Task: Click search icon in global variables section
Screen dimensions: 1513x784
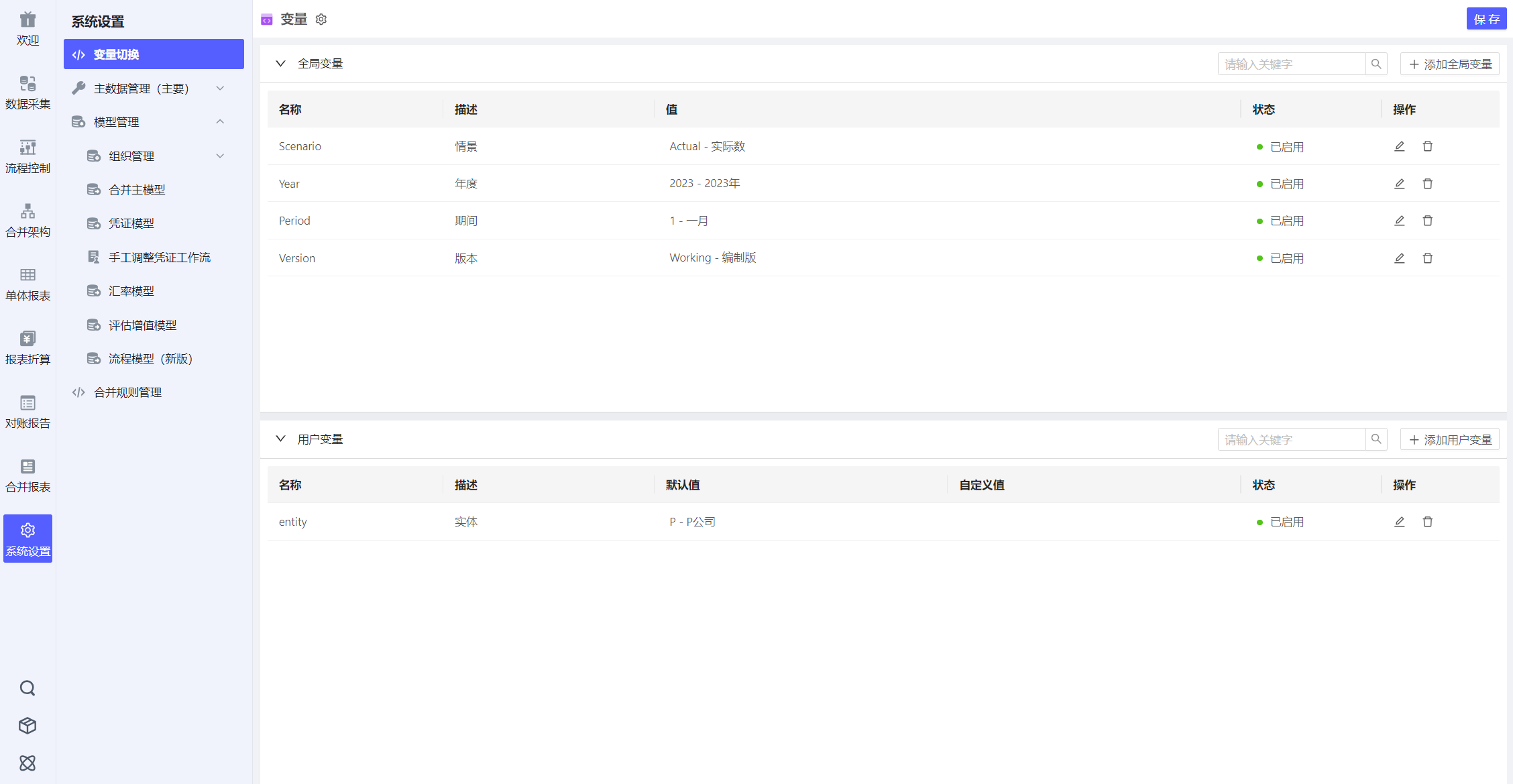Action: point(1376,64)
